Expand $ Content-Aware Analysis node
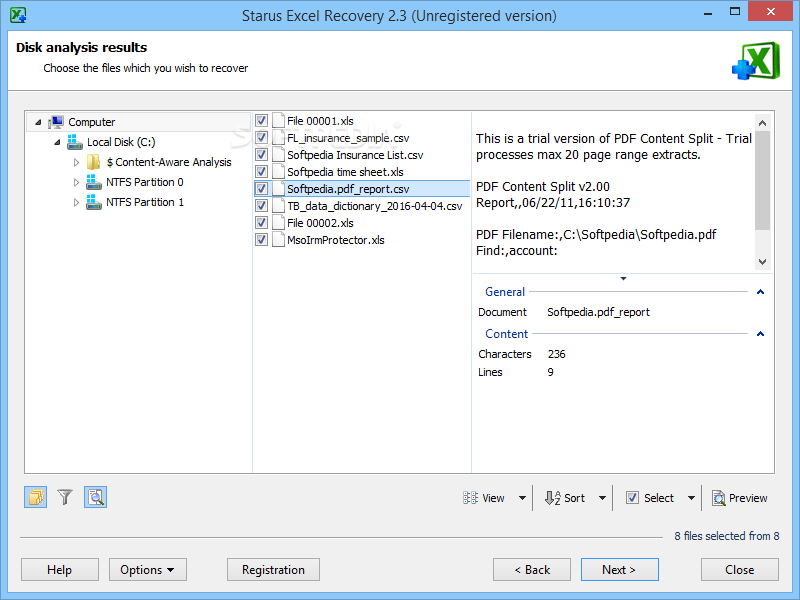Image resolution: width=800 pixels, height=600 pixels. tap(76, 162)
